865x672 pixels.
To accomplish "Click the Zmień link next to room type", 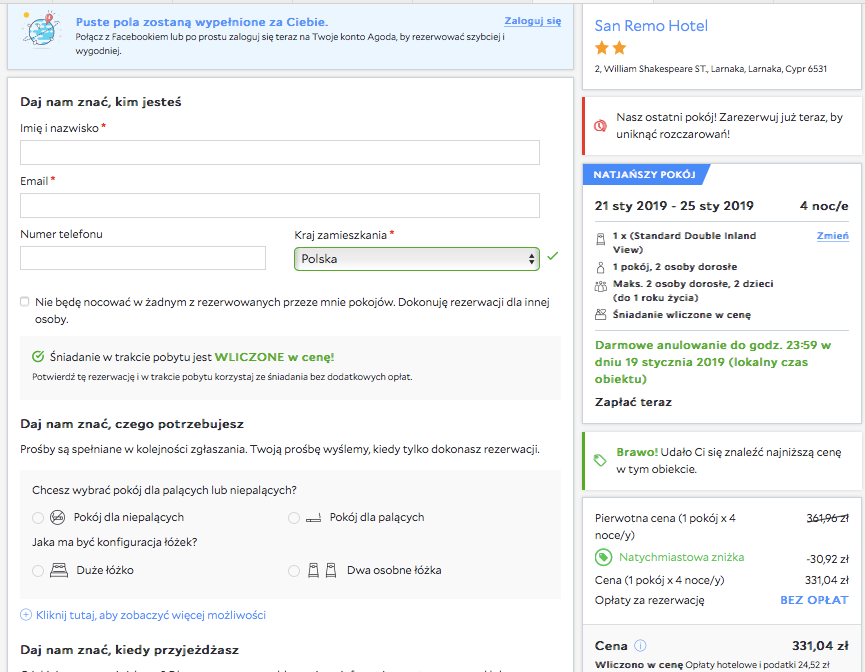I will click(832, 236).
